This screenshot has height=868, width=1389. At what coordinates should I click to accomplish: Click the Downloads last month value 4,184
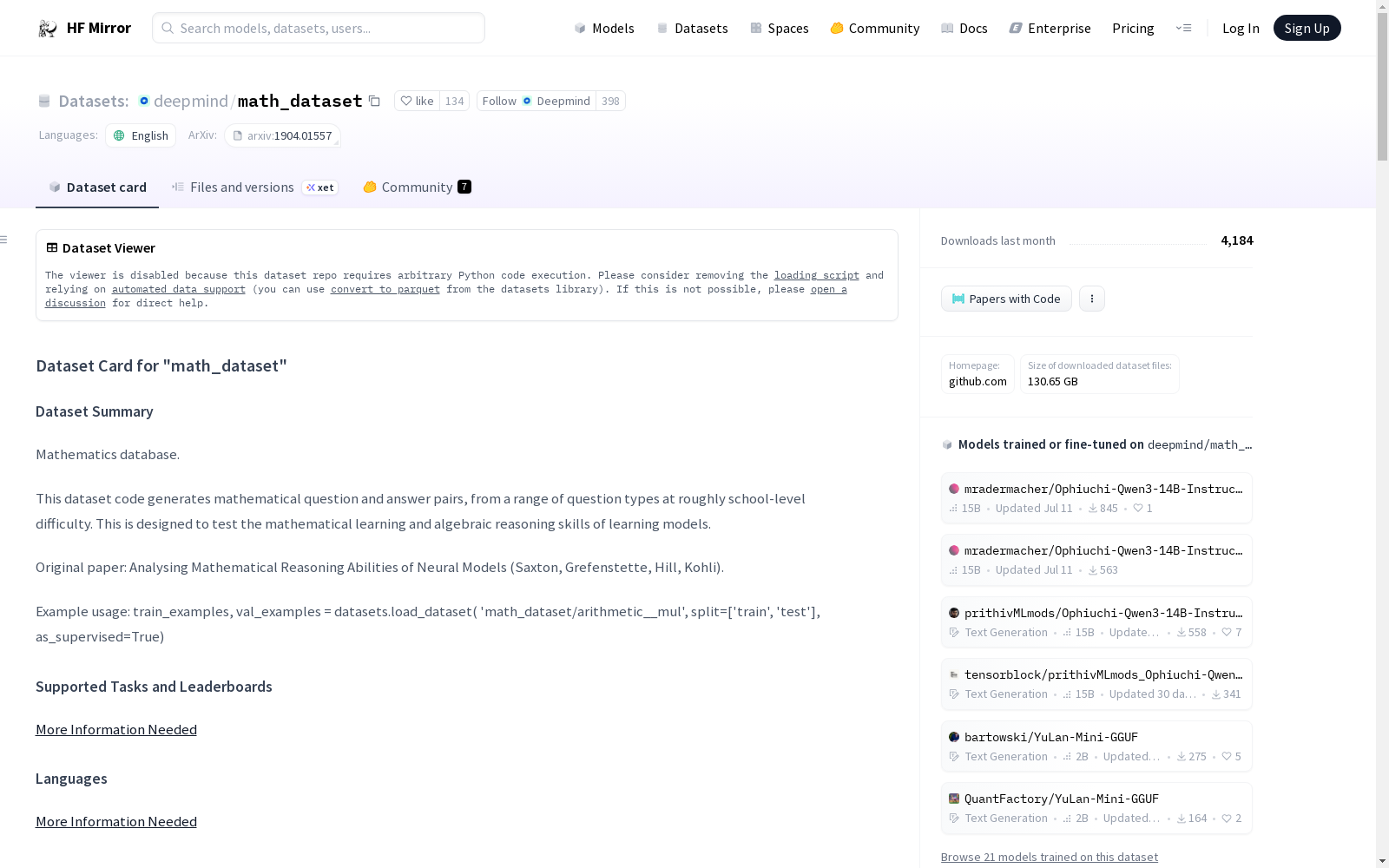click(1237, 240)
